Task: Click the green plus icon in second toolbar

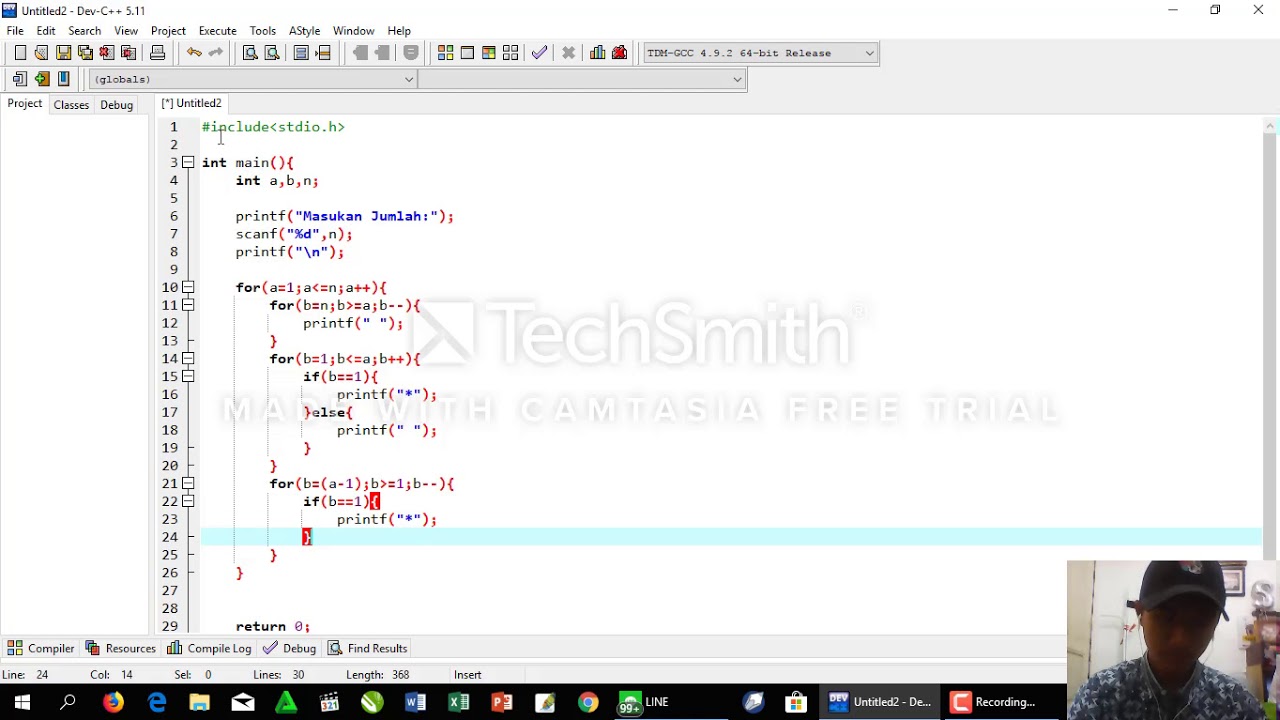Action: click(41, 79)
